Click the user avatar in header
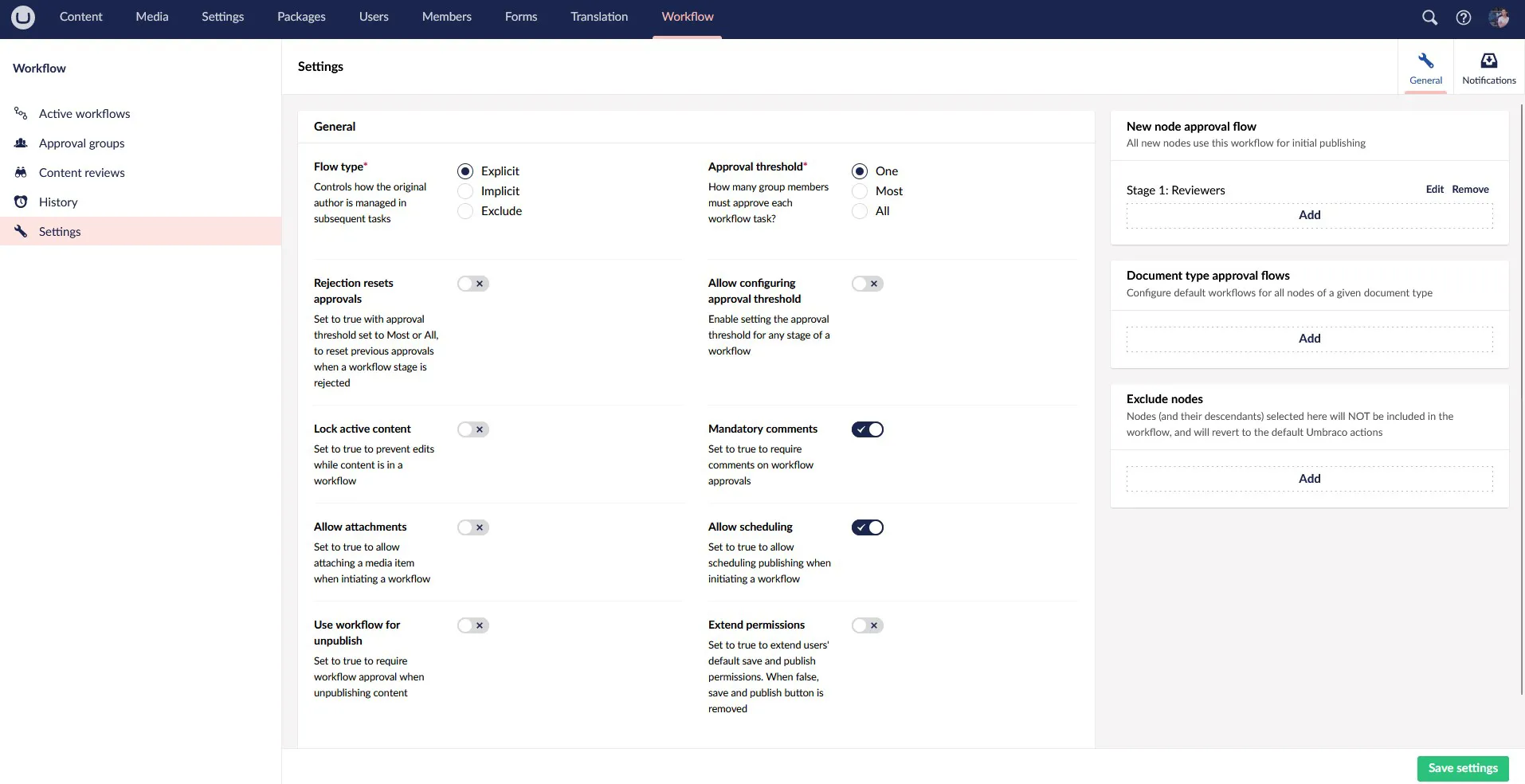This screenshot has width=1525, height=784. coord(1498,18)
